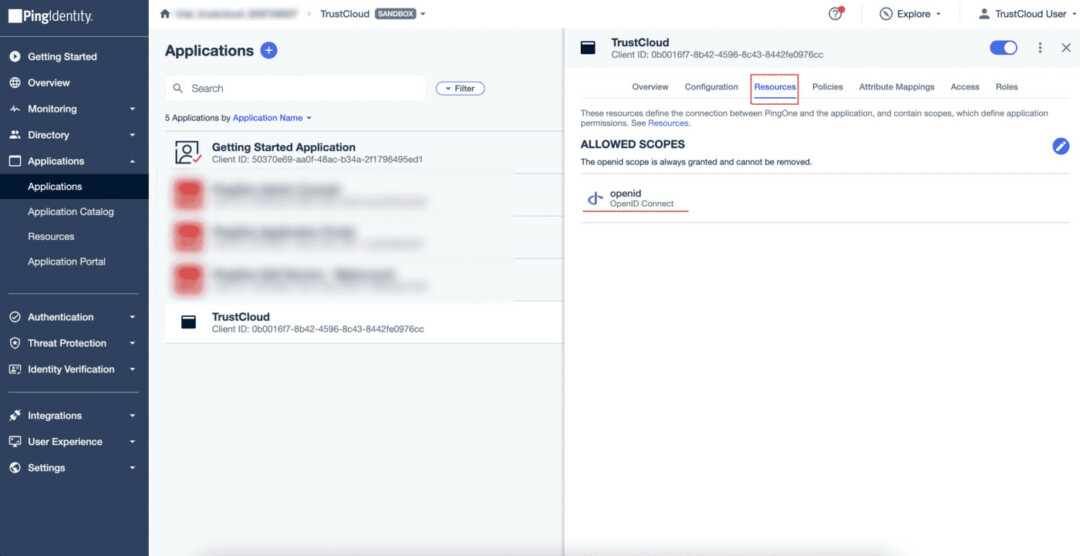The width and height of the screenshot is (1080, 556).
Task: Open the TrustCloud SANDBOX environment dropdown
Action: point(373,14)
